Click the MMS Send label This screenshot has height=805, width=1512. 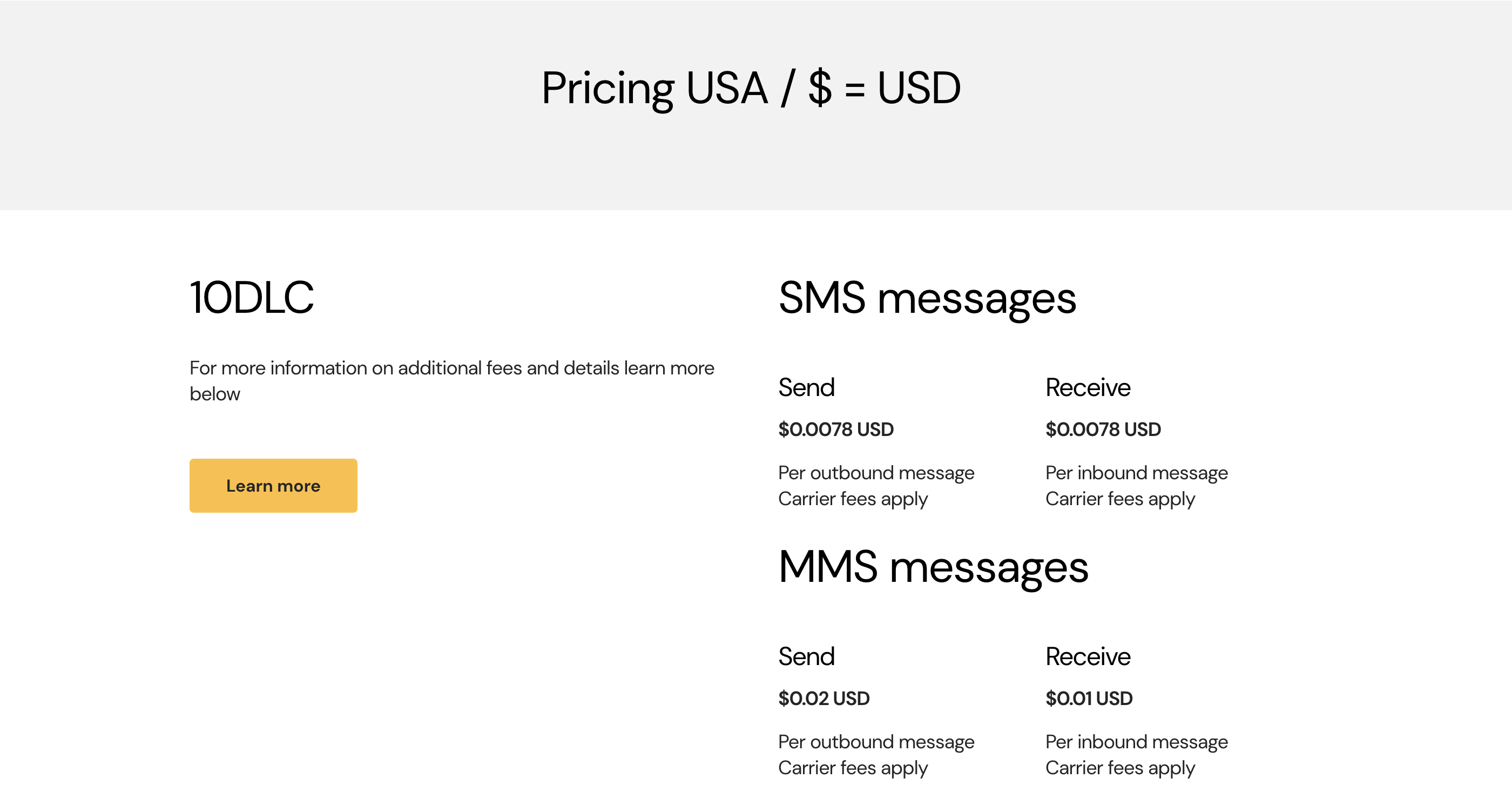[806, 656]
